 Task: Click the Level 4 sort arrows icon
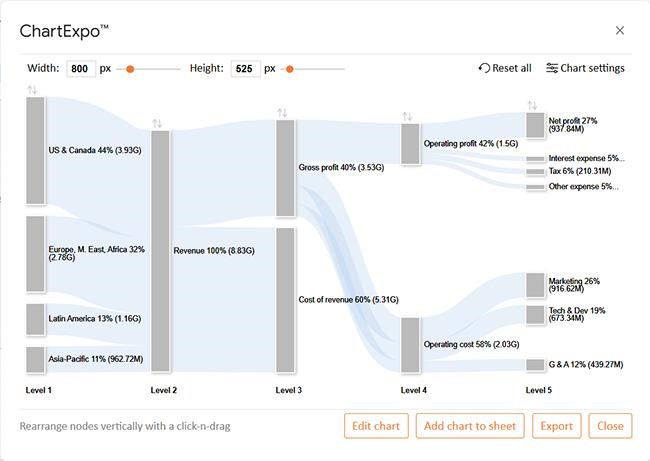pos(407,116)
